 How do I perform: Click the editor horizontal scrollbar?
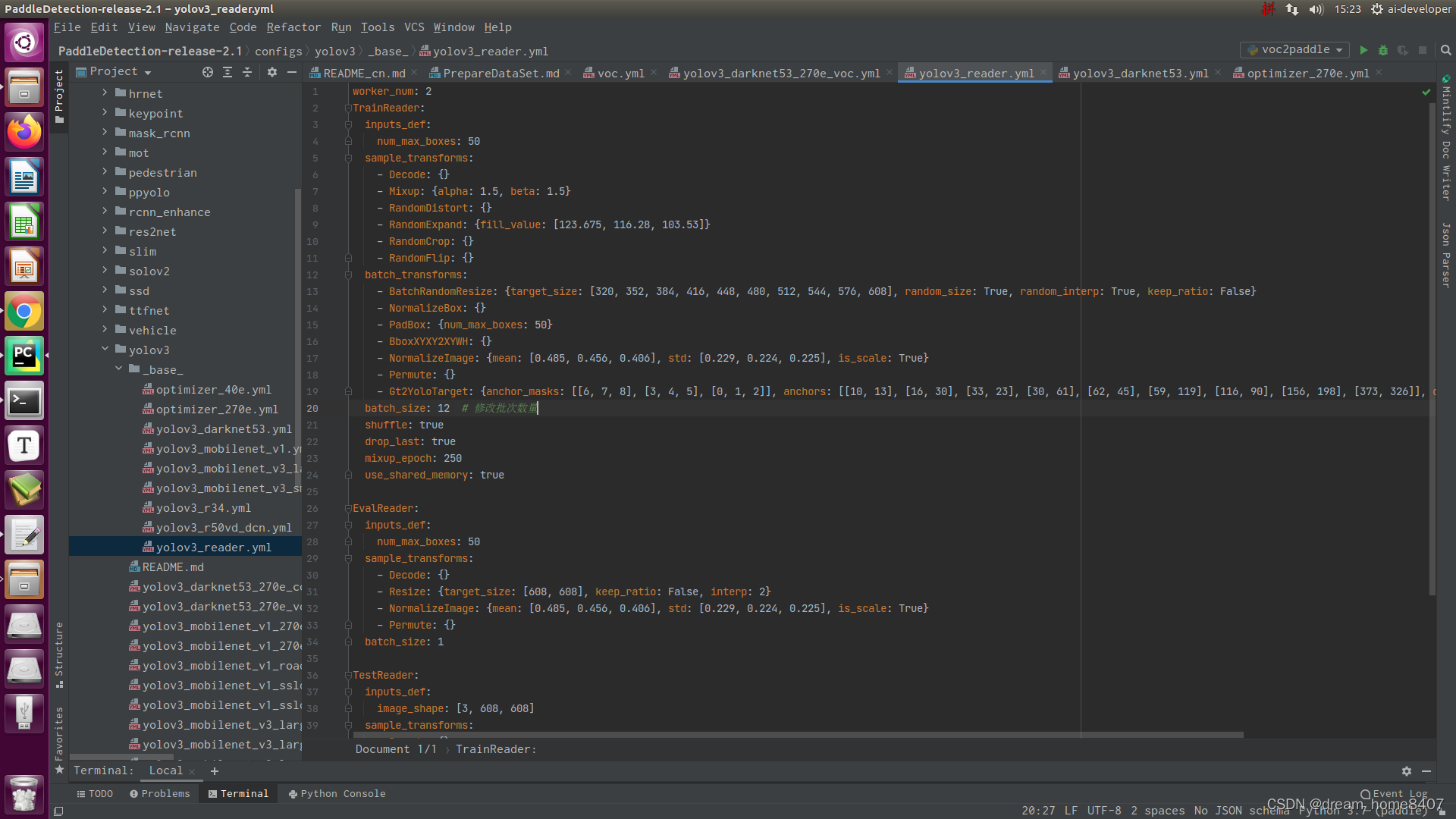pyautogui.click(x=796, y=735)
